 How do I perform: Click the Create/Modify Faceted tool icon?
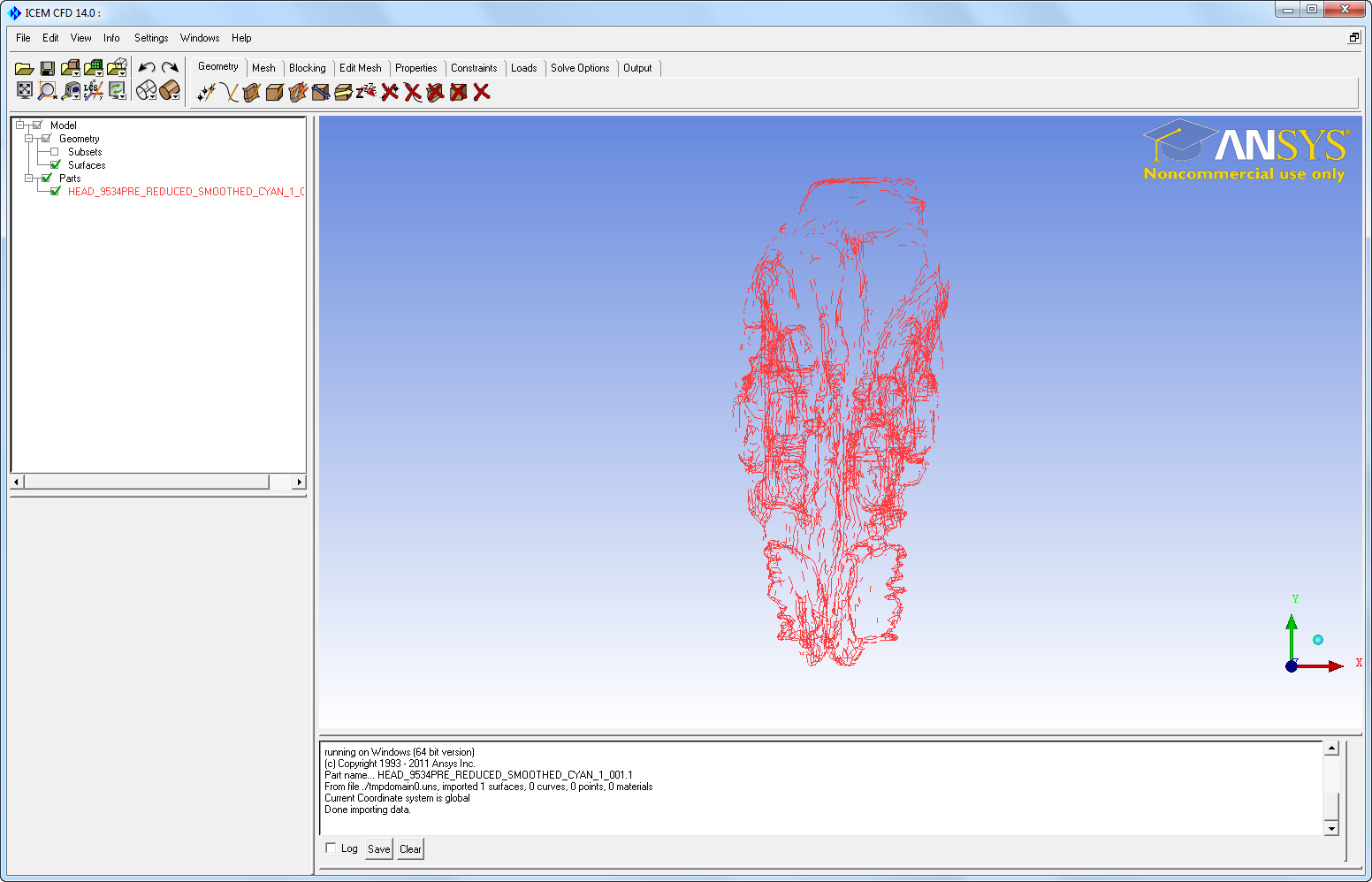298,92
